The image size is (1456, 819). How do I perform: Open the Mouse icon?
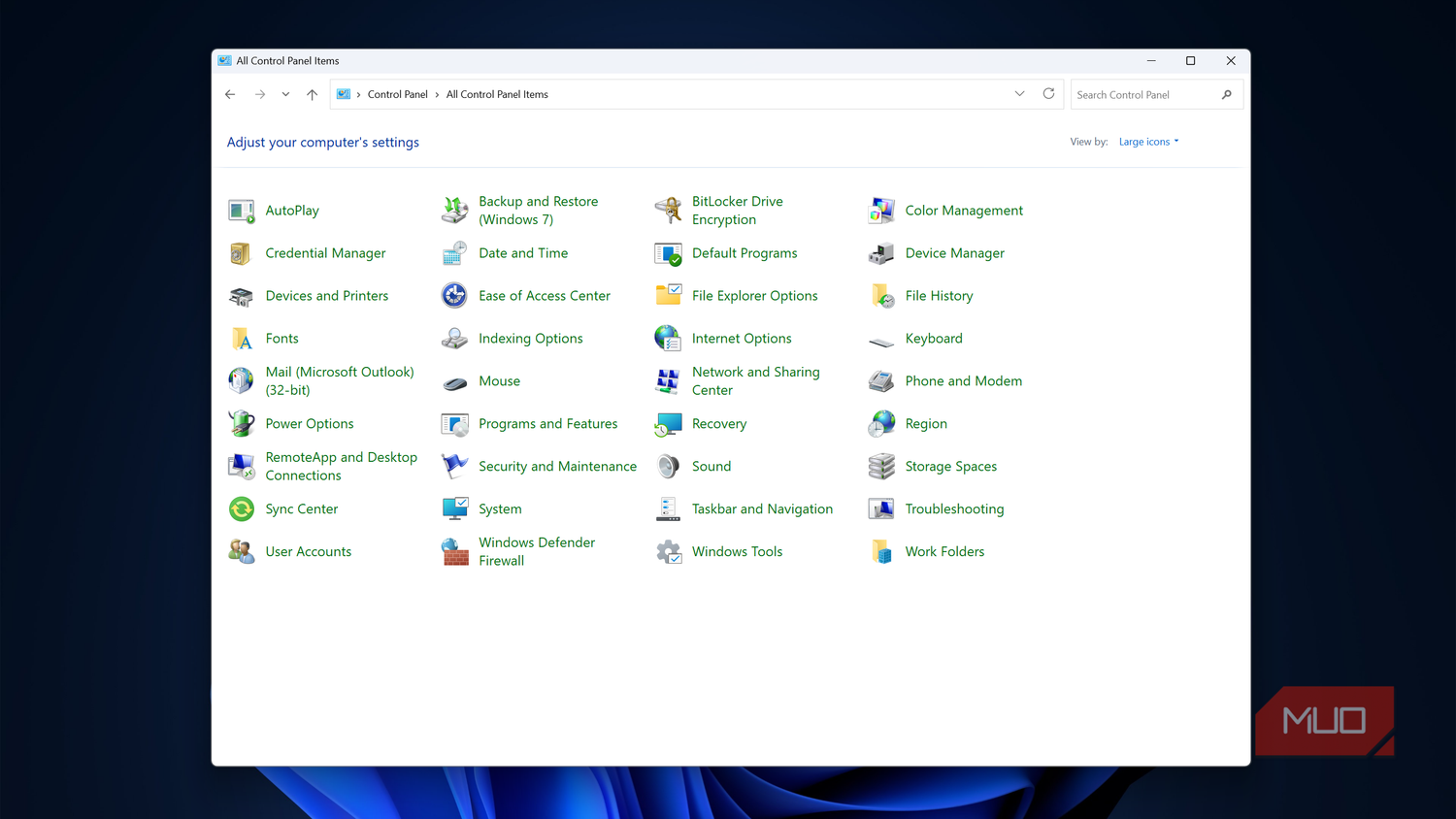[454, 382]
